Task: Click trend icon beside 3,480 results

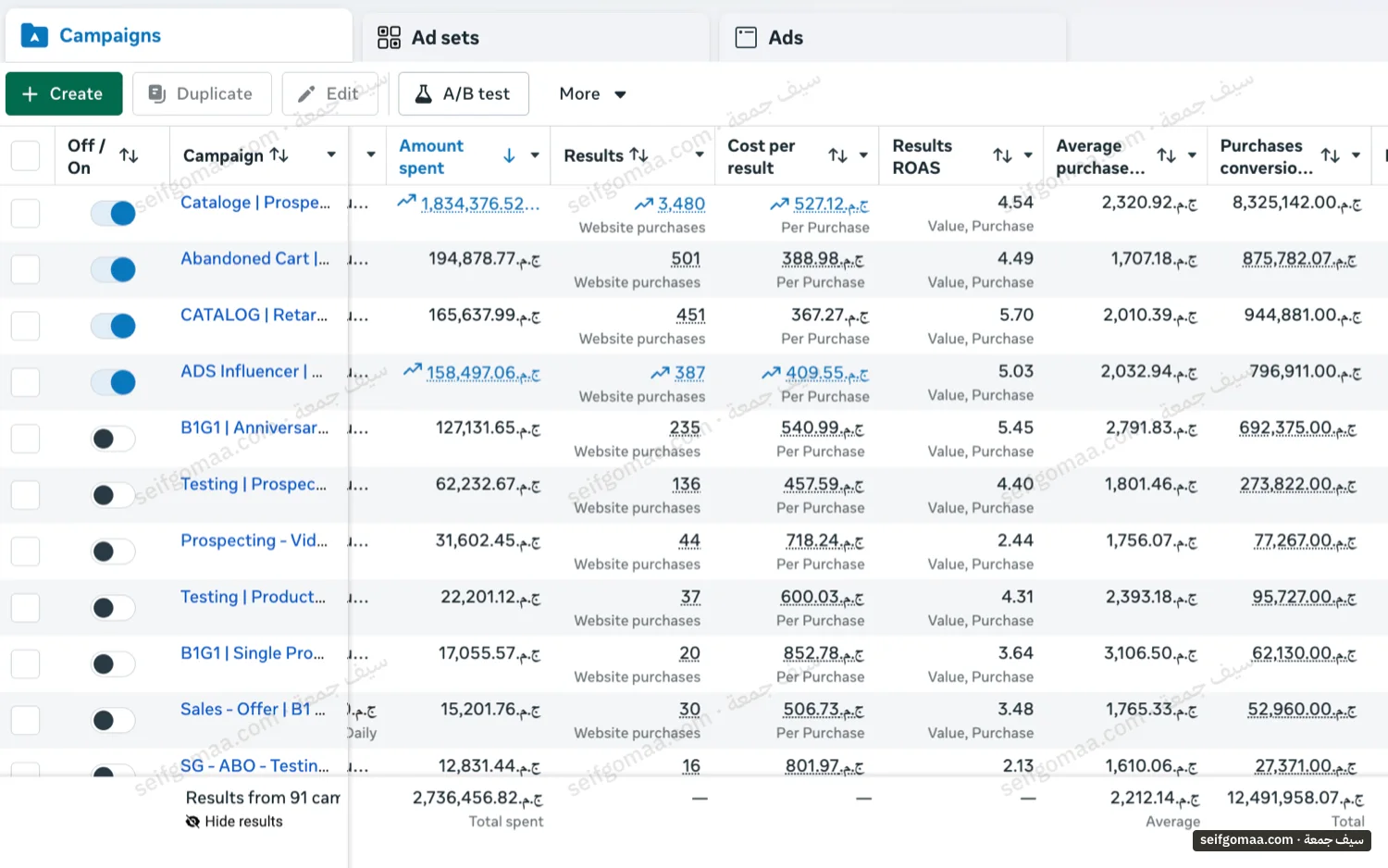Action: click(644, 204)
